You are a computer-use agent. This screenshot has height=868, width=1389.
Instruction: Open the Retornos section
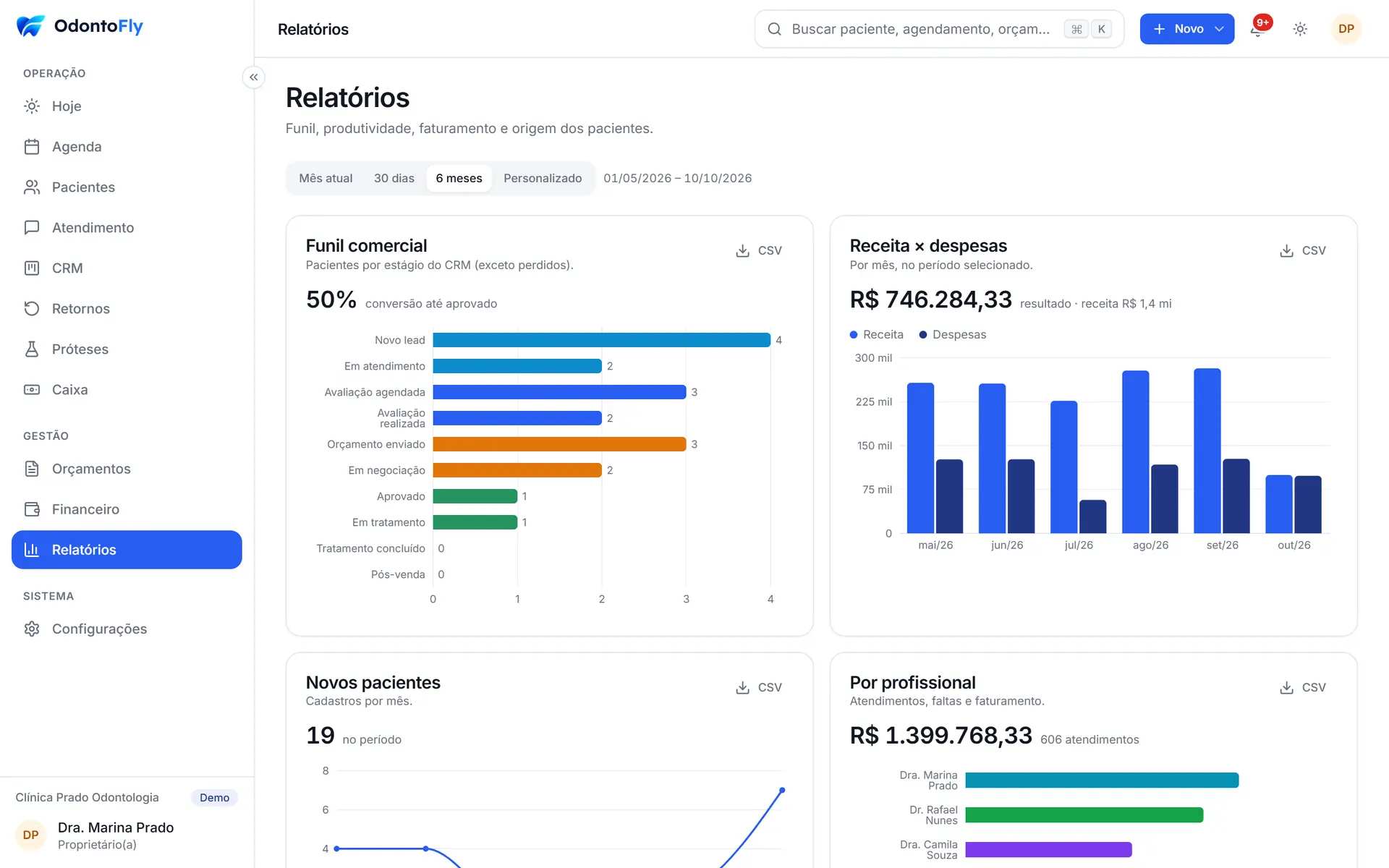pyautogui.click(x=127, y=309)
